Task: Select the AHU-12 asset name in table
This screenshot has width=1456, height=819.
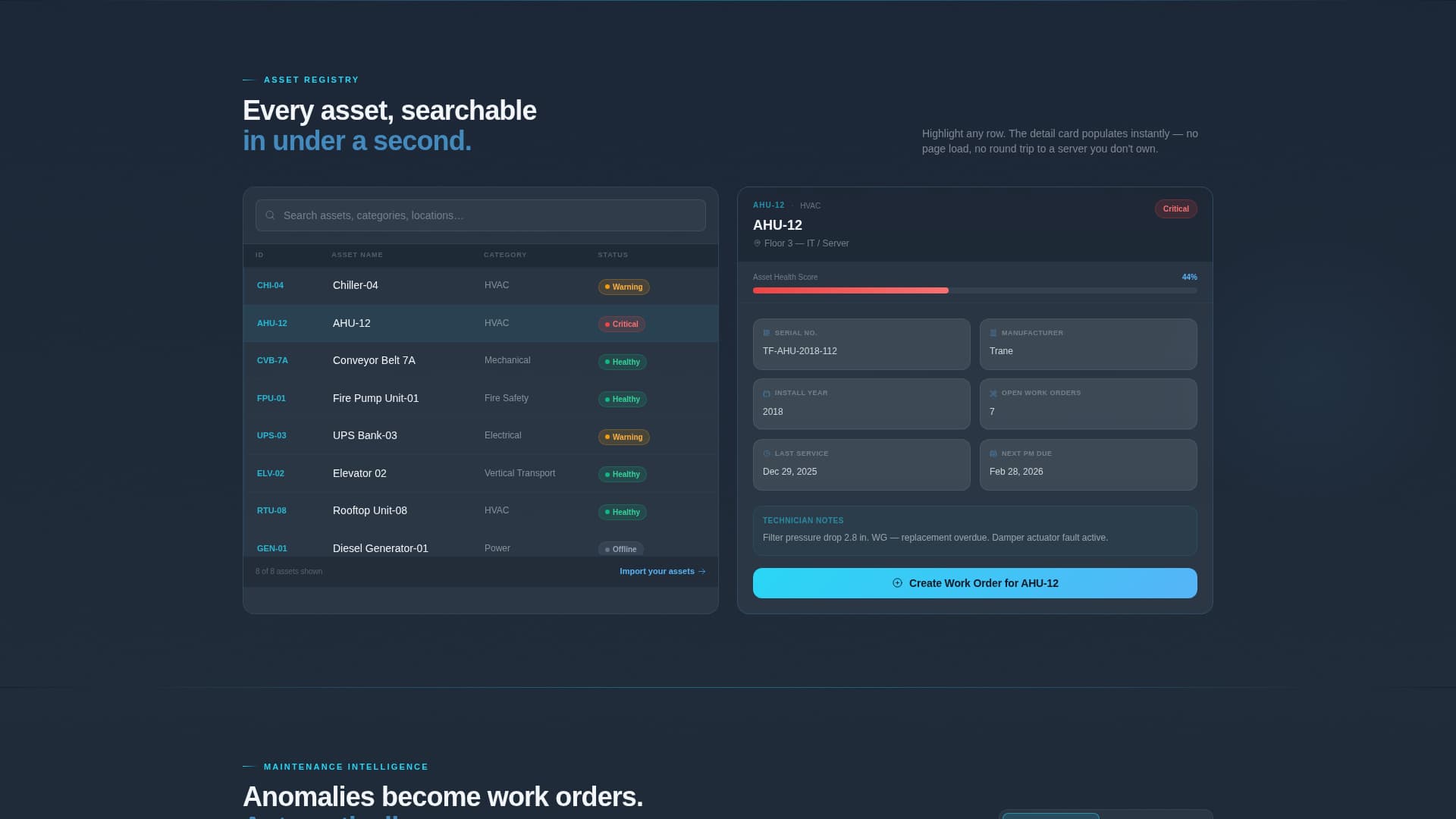Action: point(352,323)
